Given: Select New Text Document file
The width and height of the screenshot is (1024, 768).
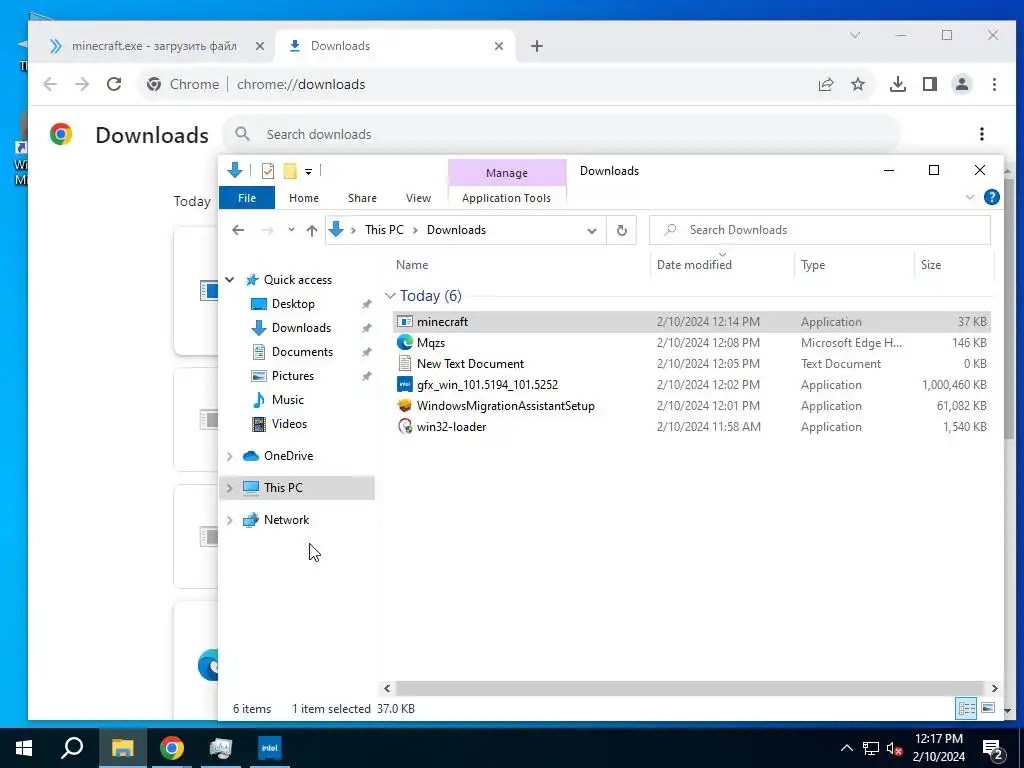Looking at the screenshot, I should [x=692, y=364].
